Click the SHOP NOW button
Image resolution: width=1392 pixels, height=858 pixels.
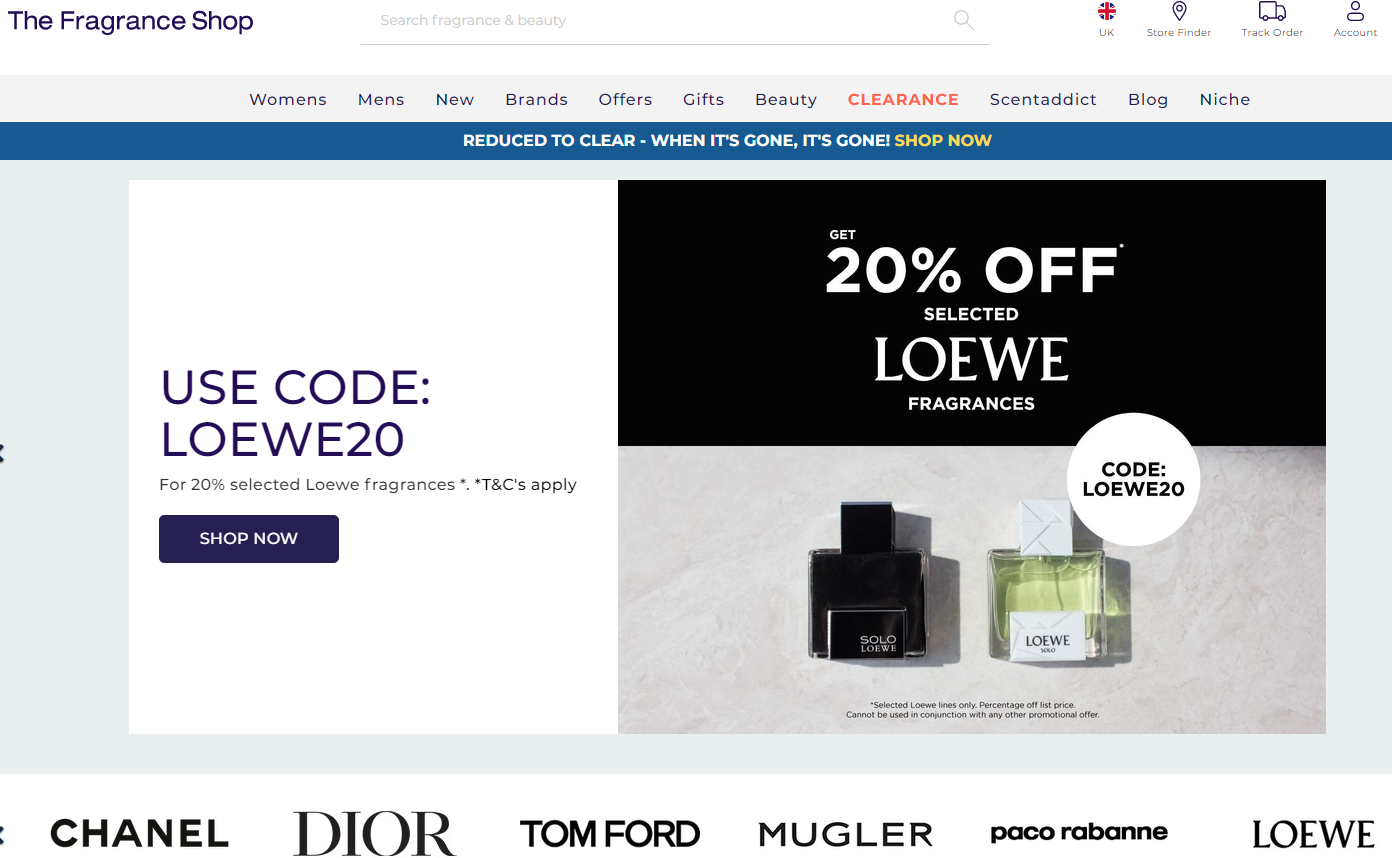coord(249,539)
